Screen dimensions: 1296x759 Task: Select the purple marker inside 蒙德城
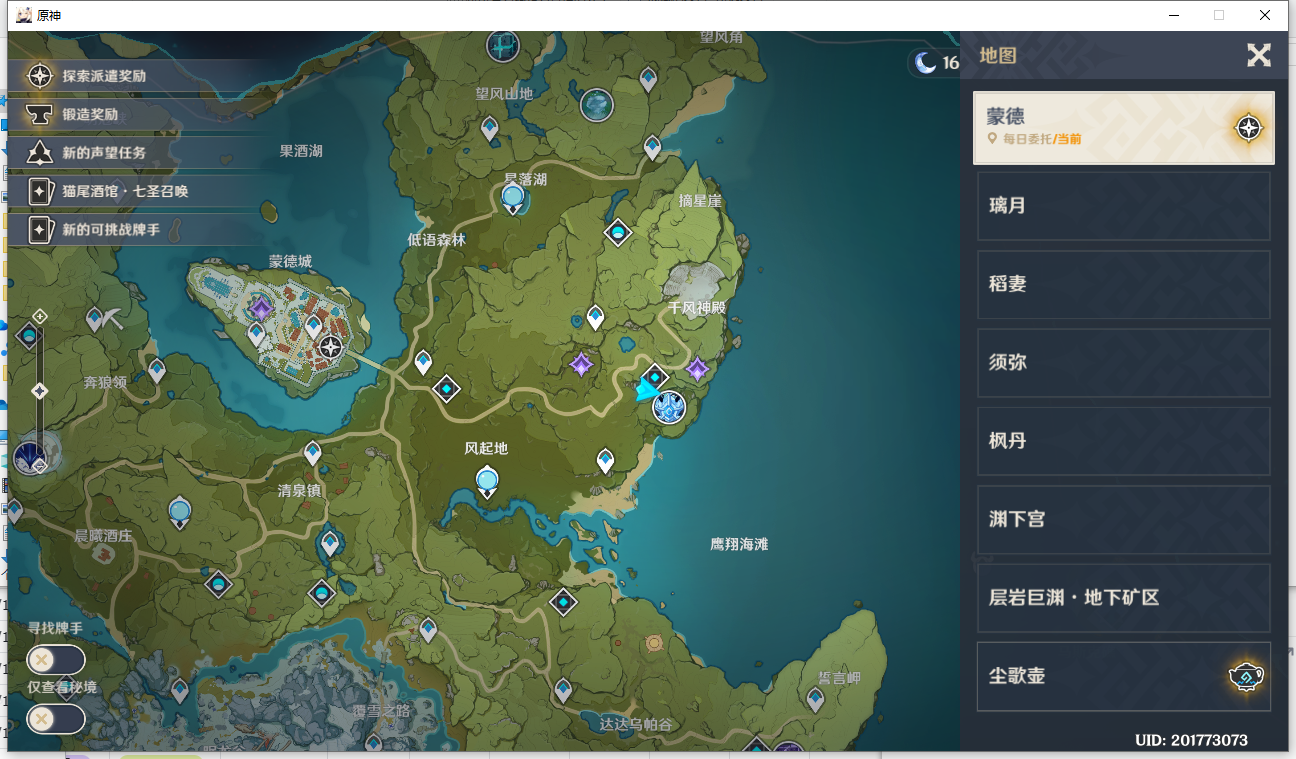click(x=261, y=307)
